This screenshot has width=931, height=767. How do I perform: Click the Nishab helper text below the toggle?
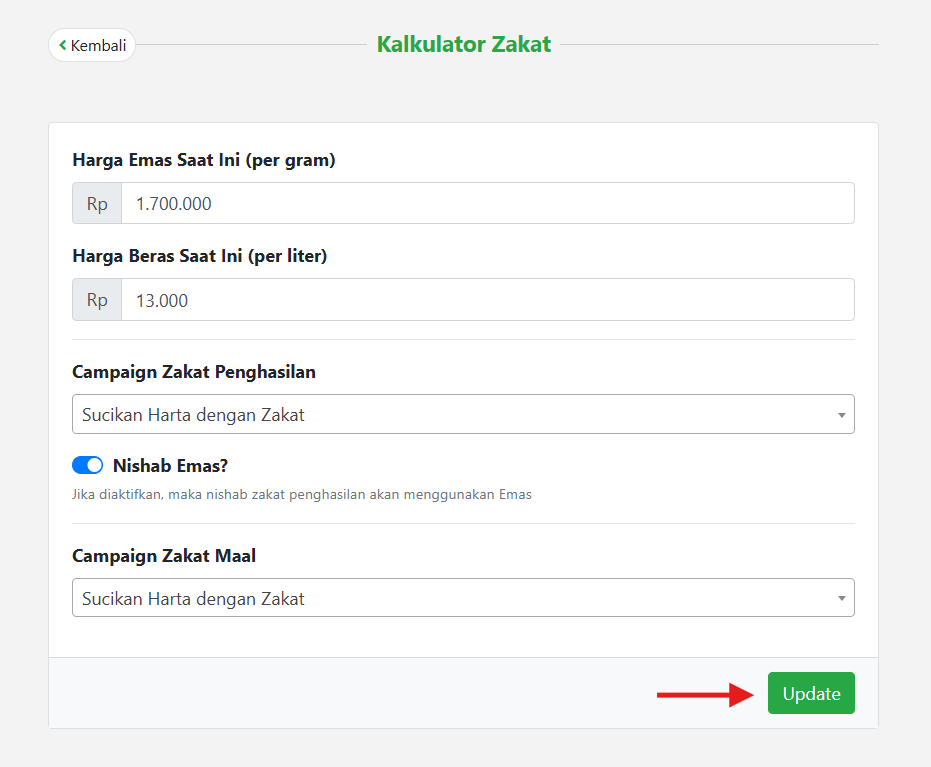pyautogui.click(x=301, y=494)
